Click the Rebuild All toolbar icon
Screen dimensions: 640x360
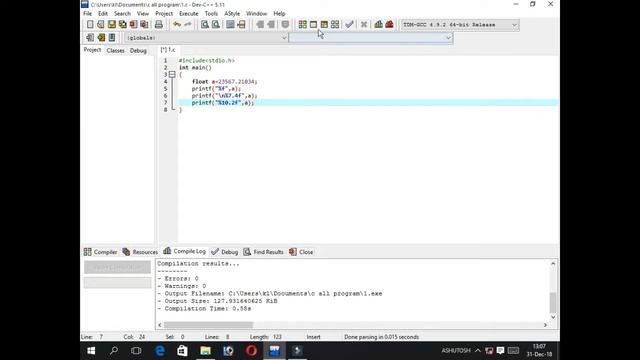coord(335,24)
